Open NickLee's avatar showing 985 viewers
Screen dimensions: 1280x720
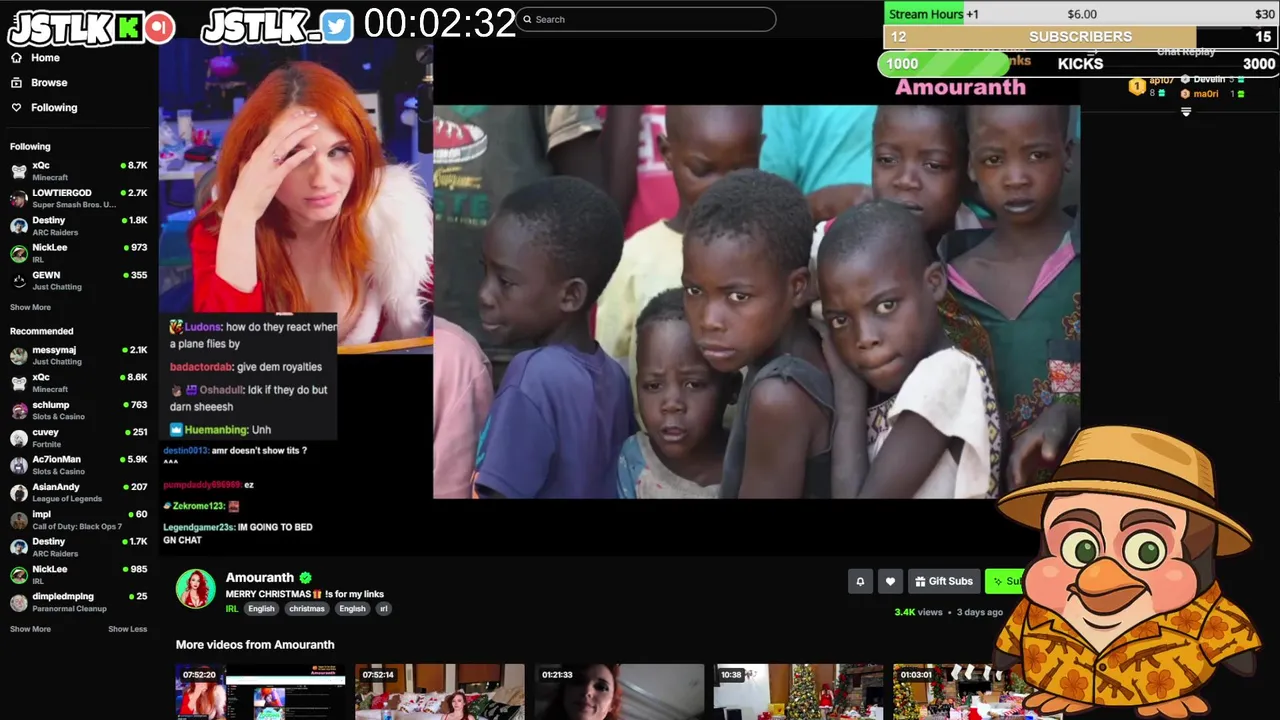(x=18, y=575)
